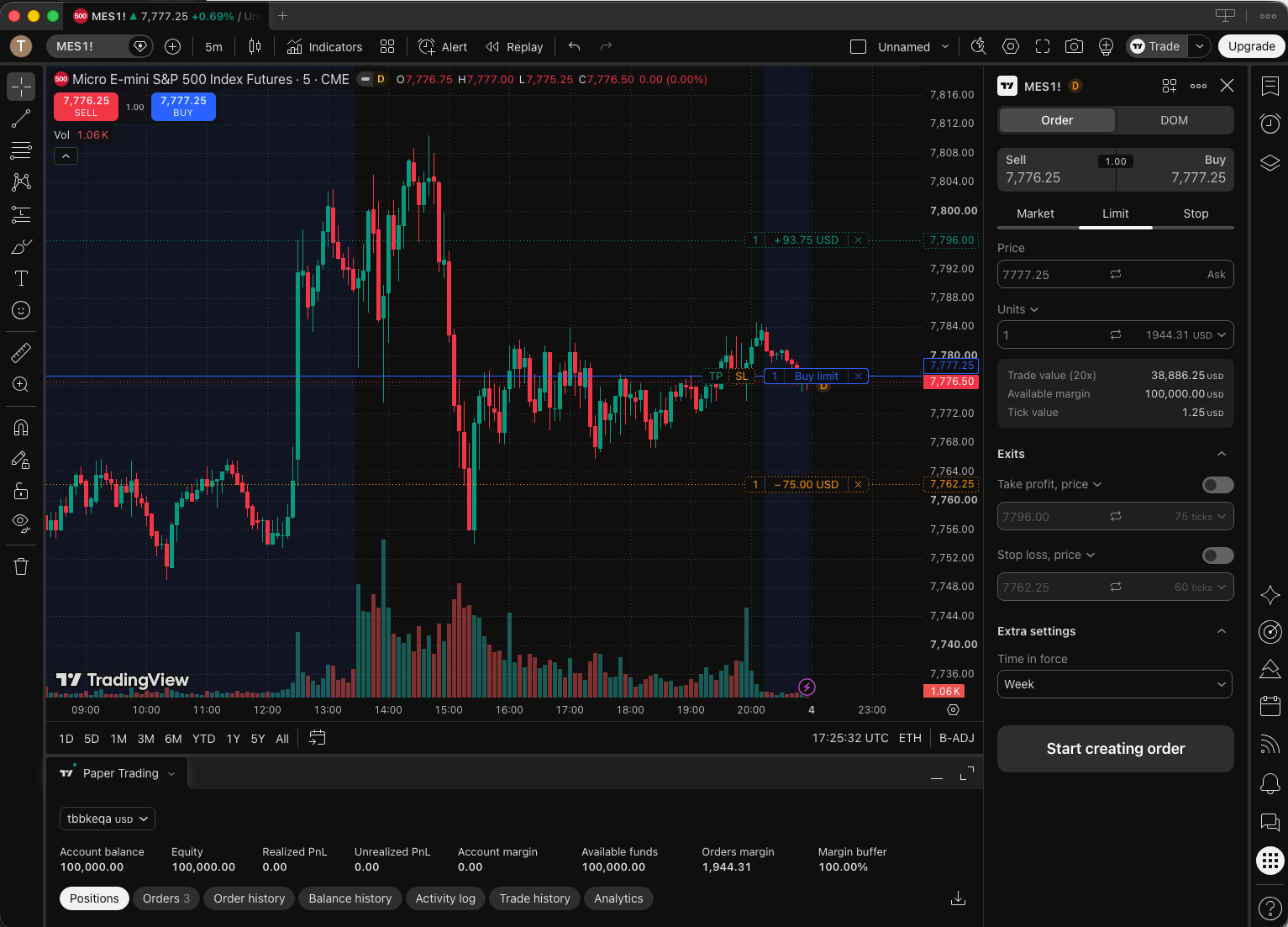
Task: Take a chart snapshot with camera icon
Action: pyautogui.click(x=1074, y=46)
